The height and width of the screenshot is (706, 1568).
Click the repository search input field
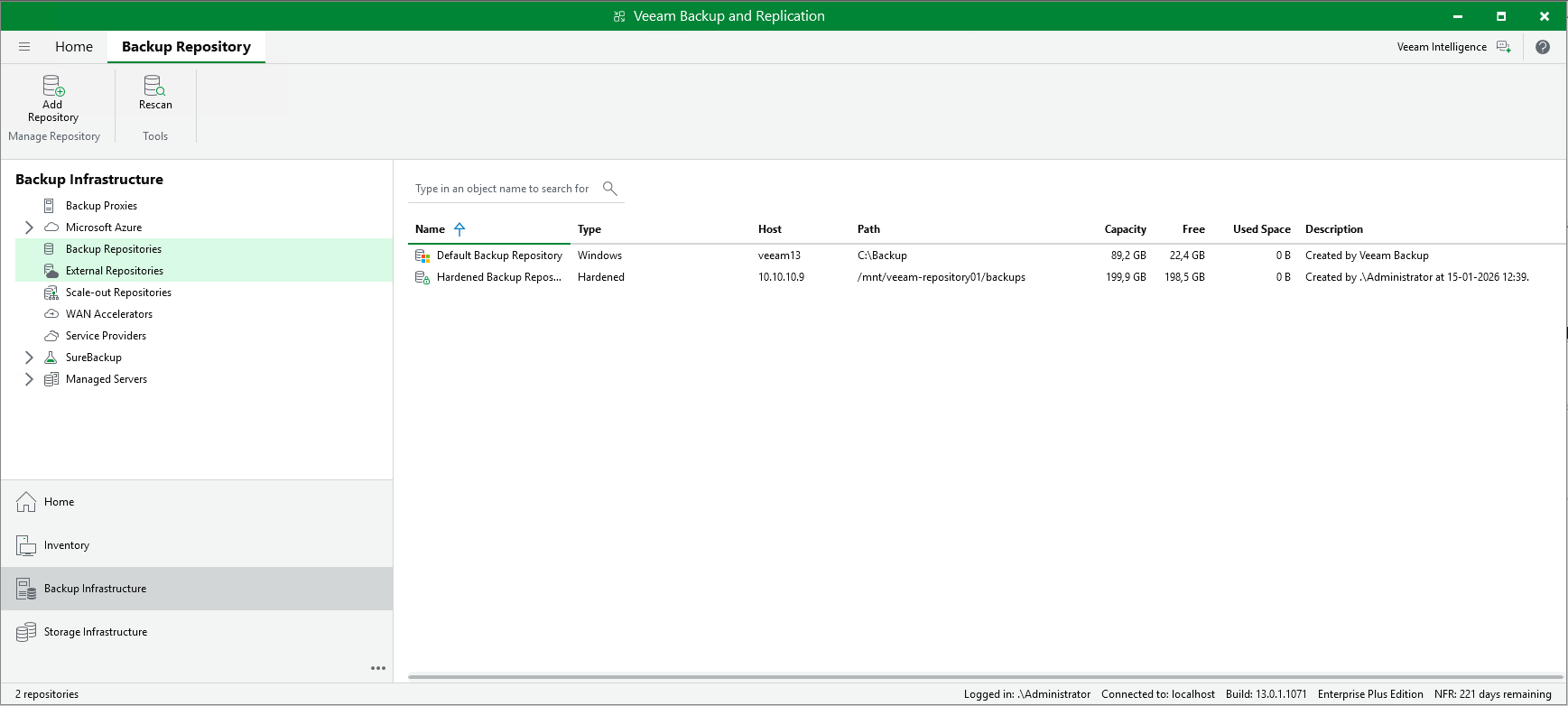pos(502,189)
